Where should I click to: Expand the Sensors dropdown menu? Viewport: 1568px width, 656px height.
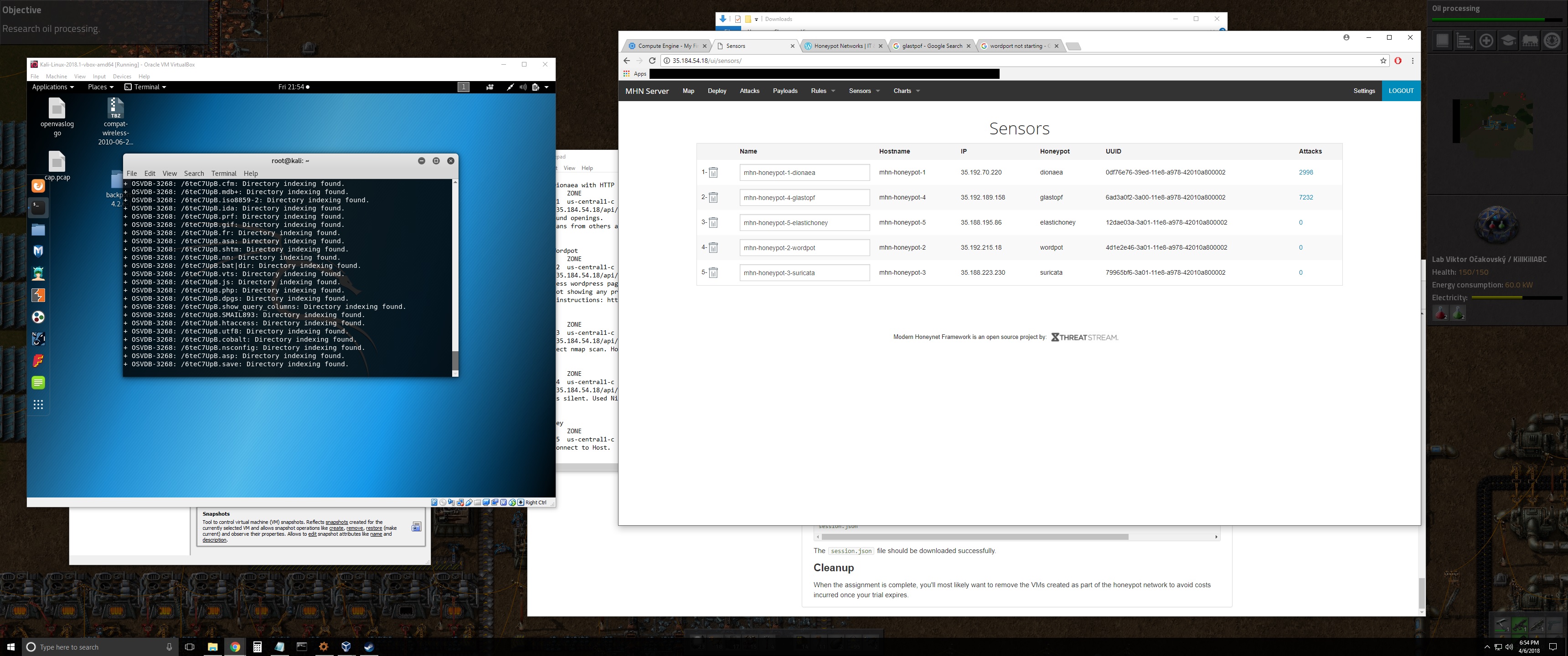tap(864, 91)
